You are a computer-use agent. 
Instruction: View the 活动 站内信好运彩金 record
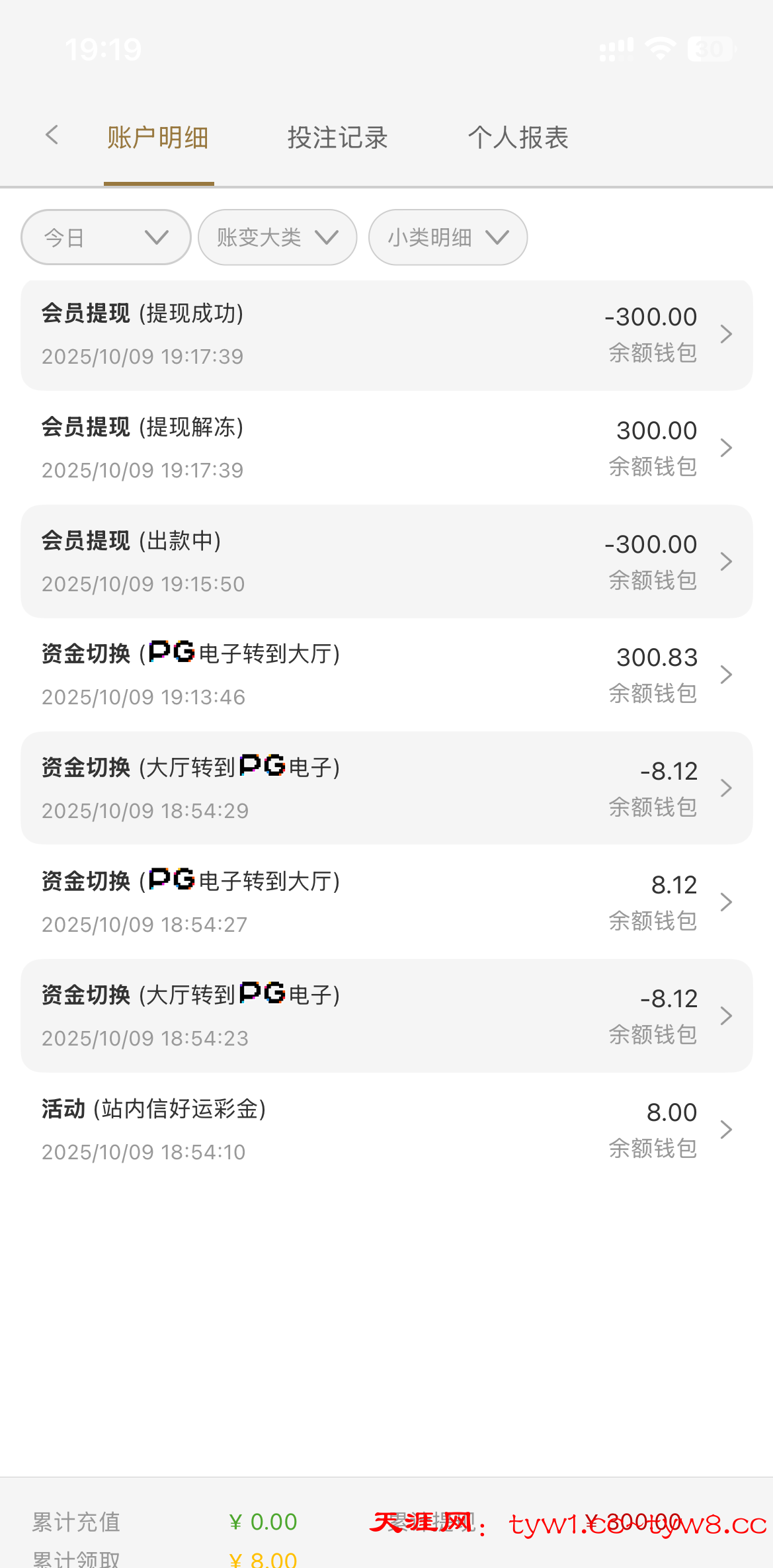[331, 1130]
